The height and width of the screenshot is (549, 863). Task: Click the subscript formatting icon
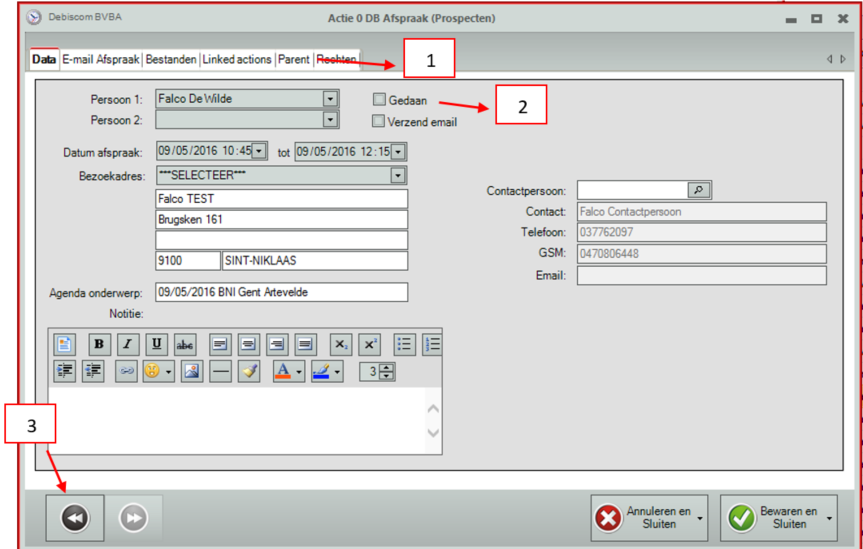click(341, 344)
